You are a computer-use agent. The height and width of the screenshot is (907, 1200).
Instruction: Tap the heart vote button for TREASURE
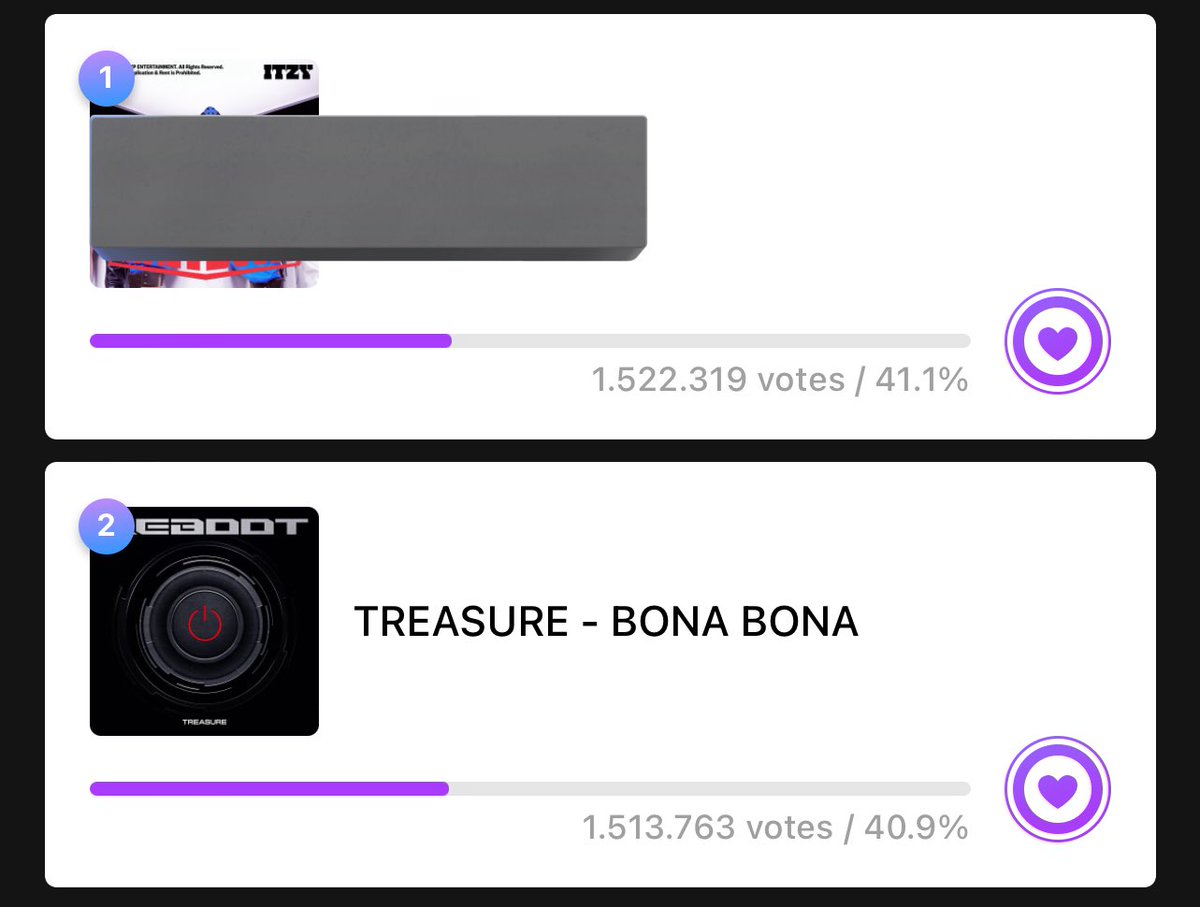coord(1057,790)
